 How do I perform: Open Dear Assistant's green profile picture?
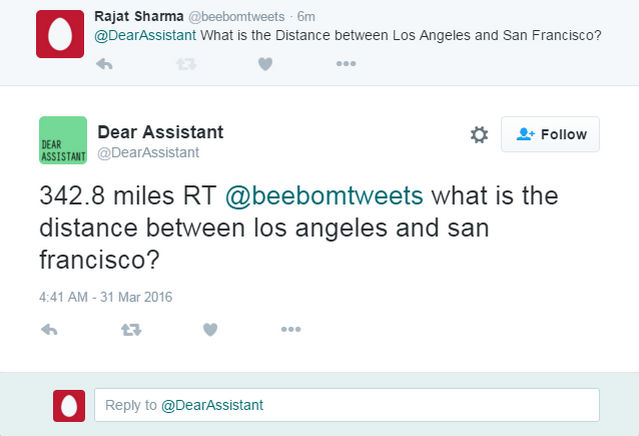[x=63, y=140]
